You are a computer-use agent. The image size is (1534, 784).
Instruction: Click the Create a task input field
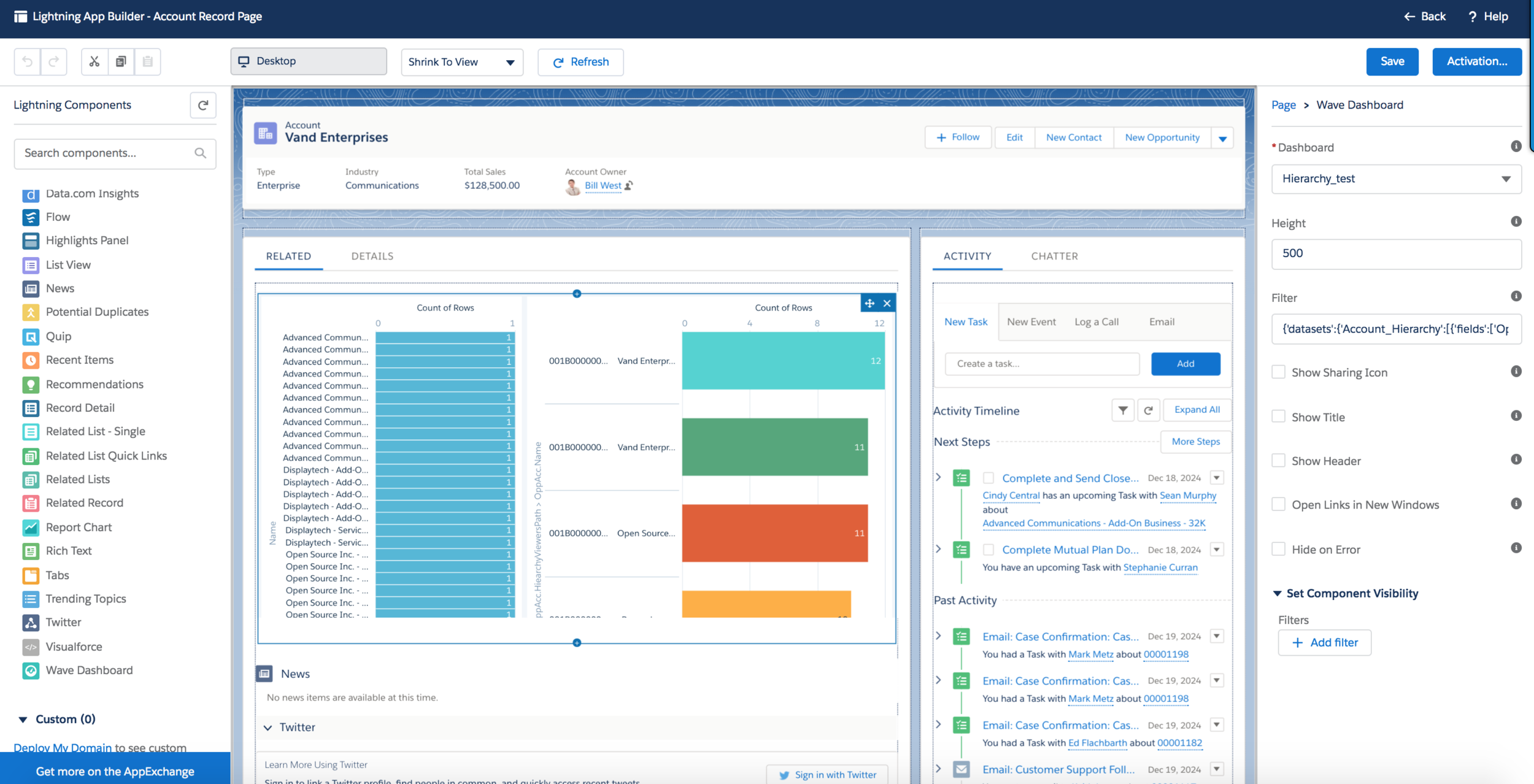(x=1042, y=364)
